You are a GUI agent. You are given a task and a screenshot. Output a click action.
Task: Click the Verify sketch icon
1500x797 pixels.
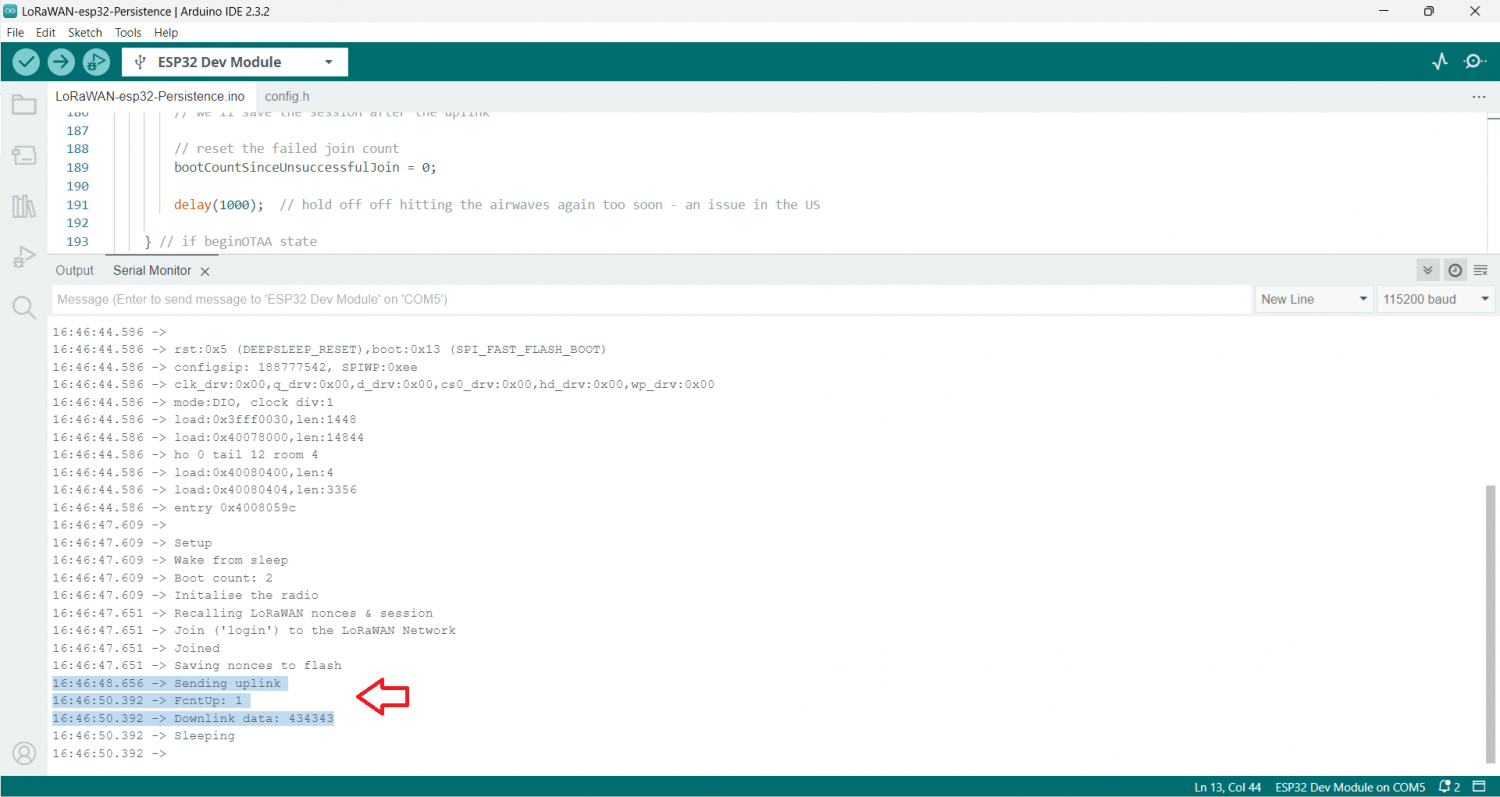tap(25, 61)
